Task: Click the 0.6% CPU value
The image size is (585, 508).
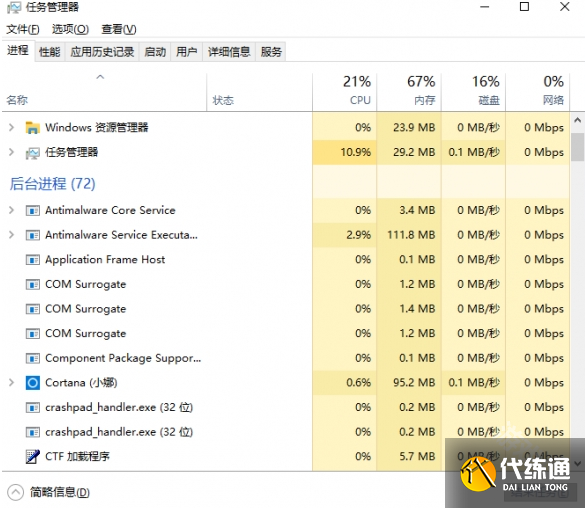Action: tap(359, 383)
